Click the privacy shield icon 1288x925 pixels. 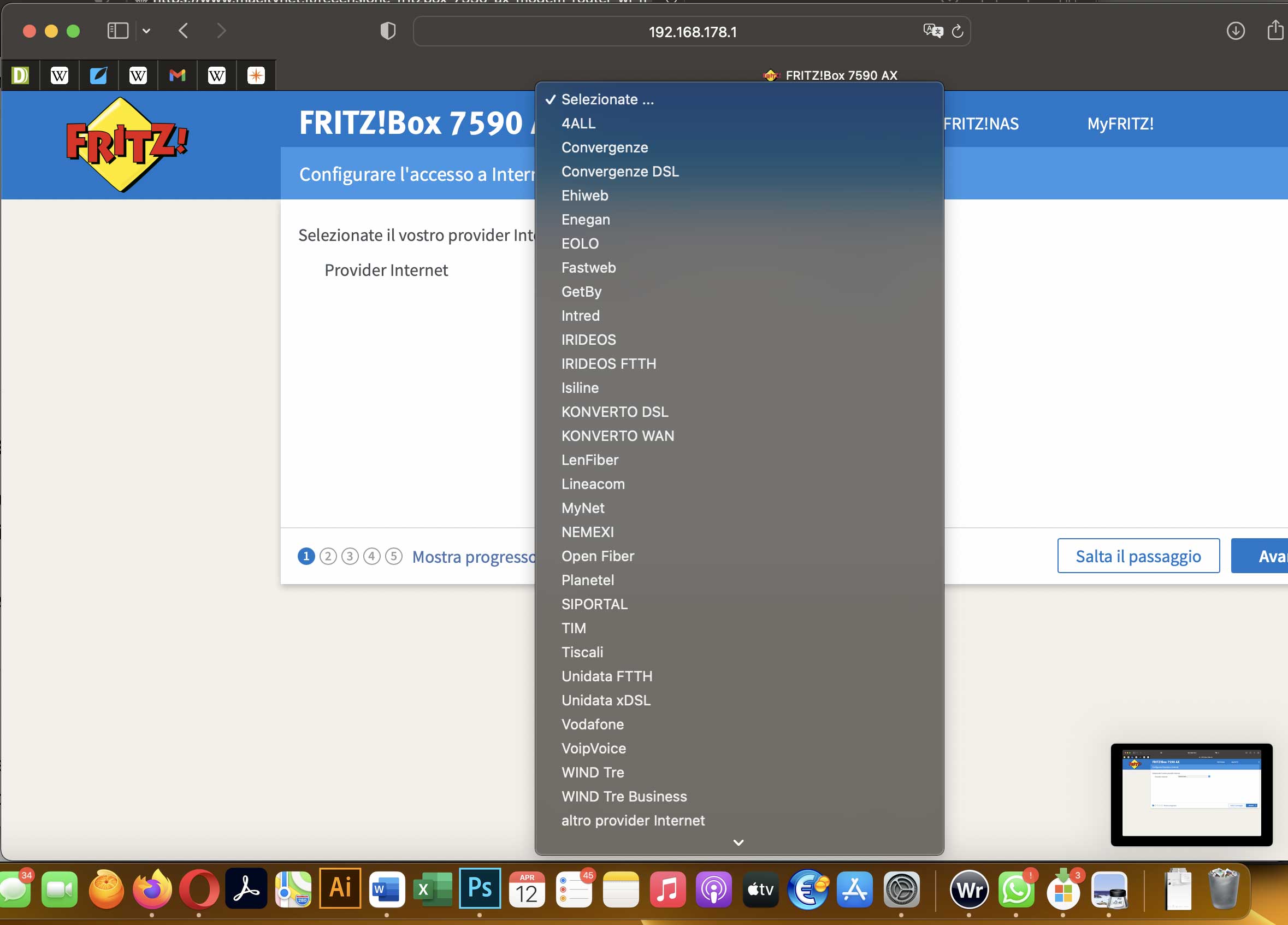tap(388, 31)
